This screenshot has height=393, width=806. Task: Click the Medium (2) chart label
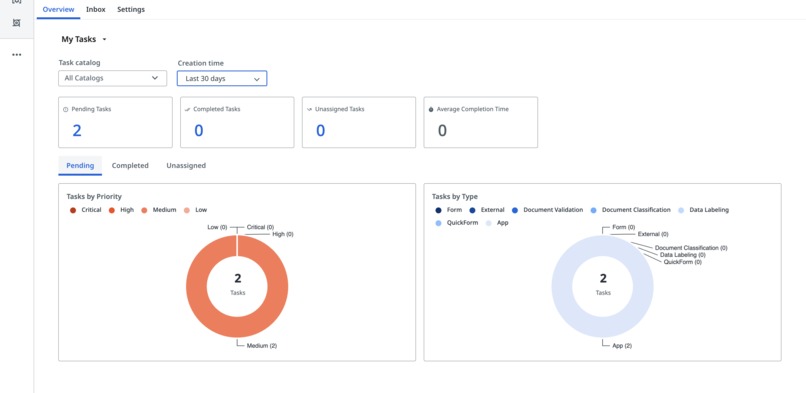pyautogui.click(x=262, y=346)
